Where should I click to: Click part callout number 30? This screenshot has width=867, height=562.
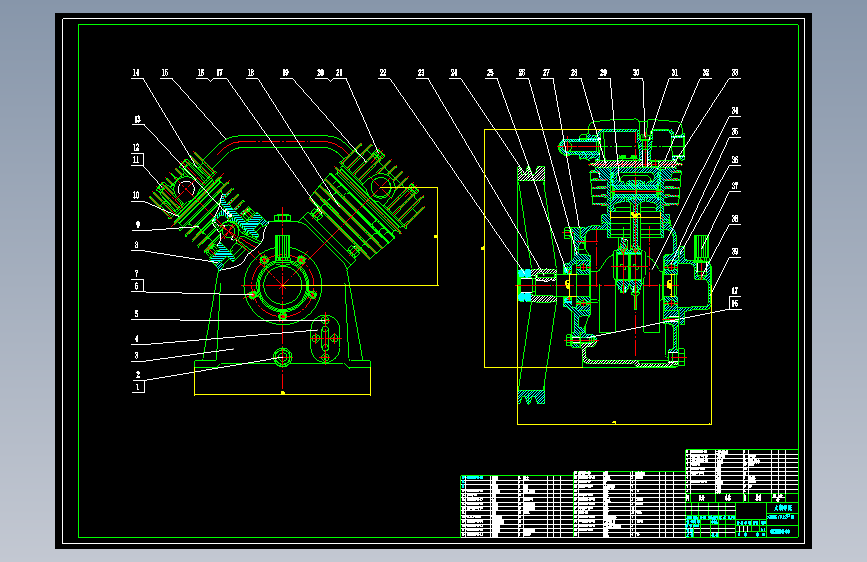click(636, 72)
